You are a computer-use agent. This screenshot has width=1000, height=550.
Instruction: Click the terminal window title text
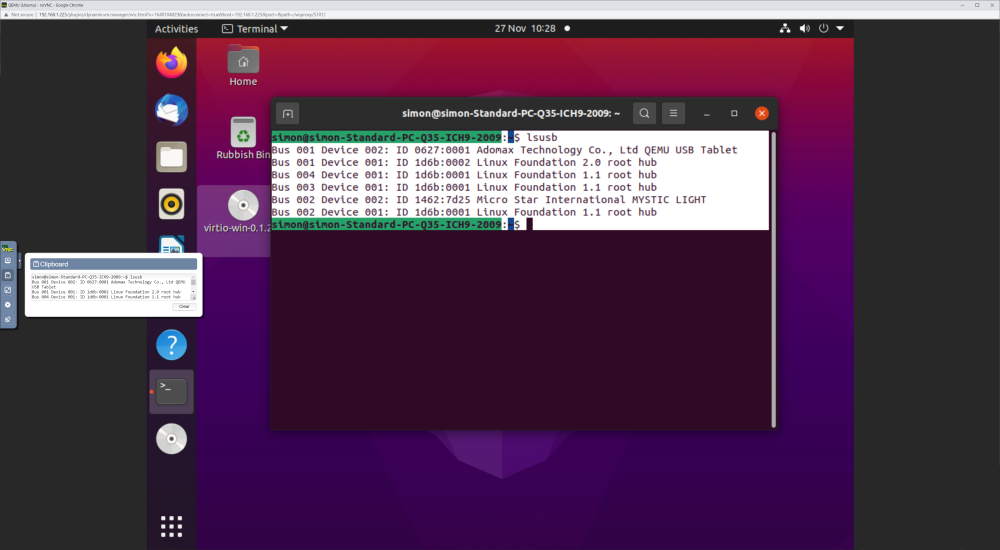[511, 114]
